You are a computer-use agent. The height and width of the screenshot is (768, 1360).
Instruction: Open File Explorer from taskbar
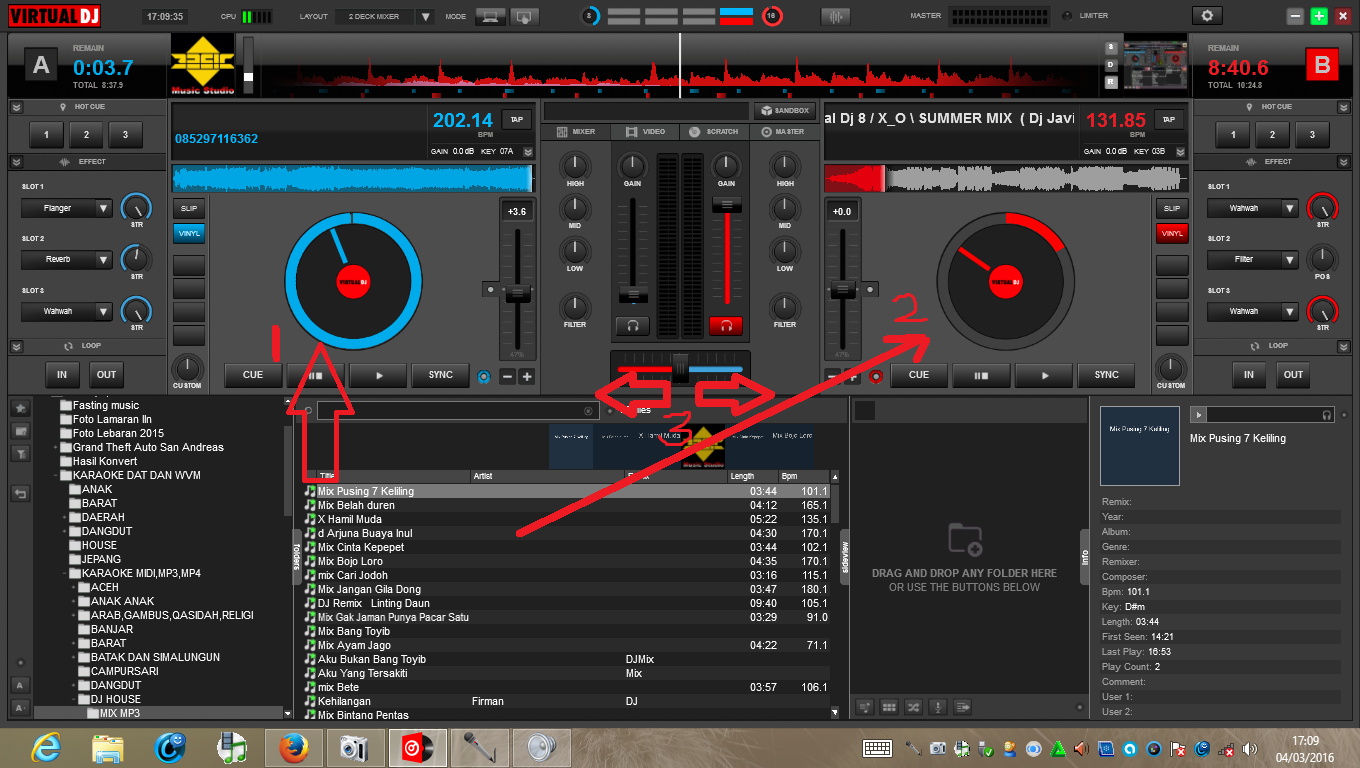[x=108, y=747]
